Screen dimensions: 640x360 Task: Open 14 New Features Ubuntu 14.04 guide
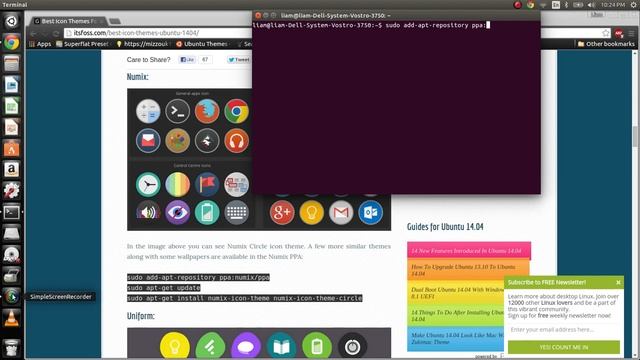(x=469, y=250)
